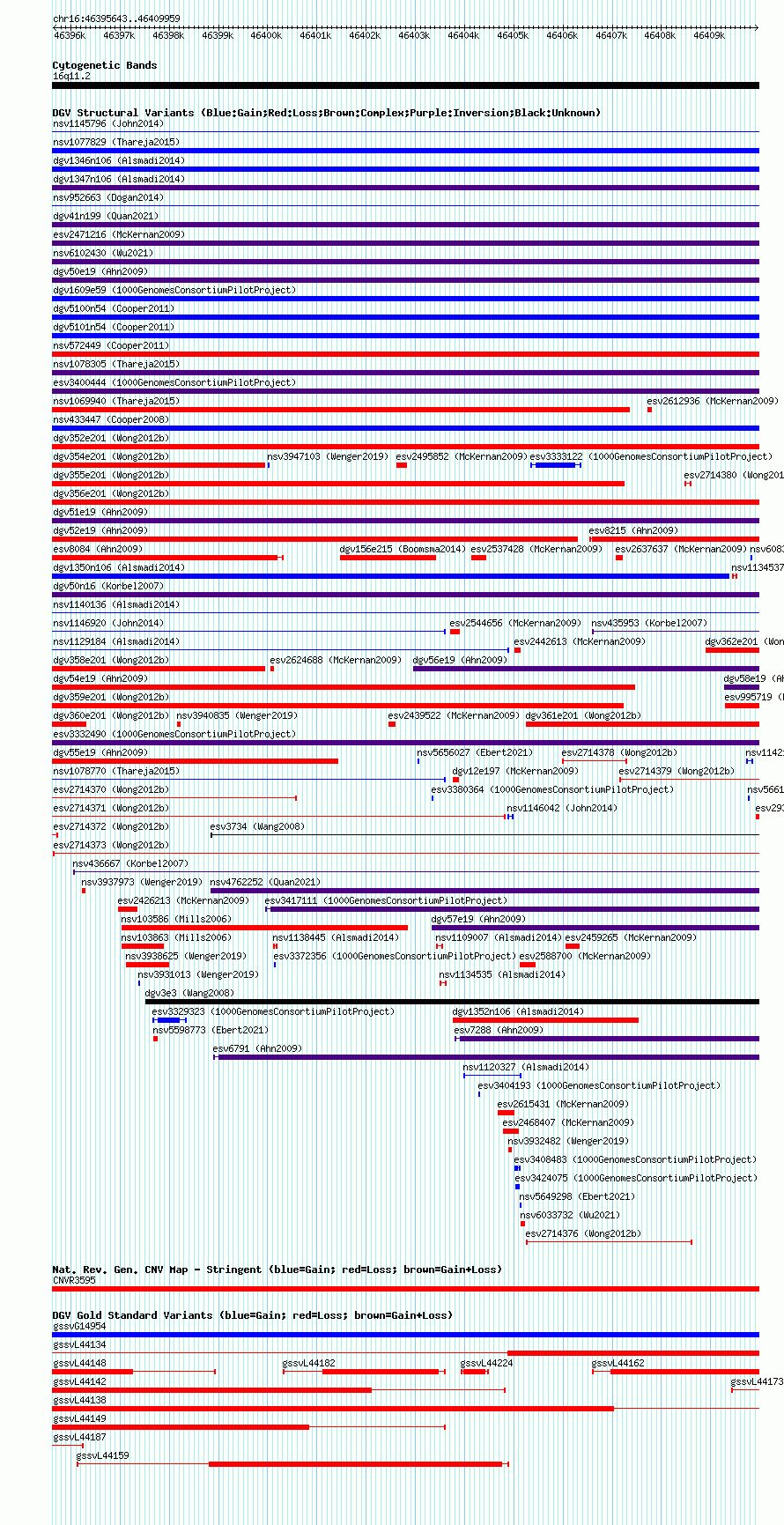
Task: Click dgv50n16 (Korbel2007) label
Action: click(108, 586)
